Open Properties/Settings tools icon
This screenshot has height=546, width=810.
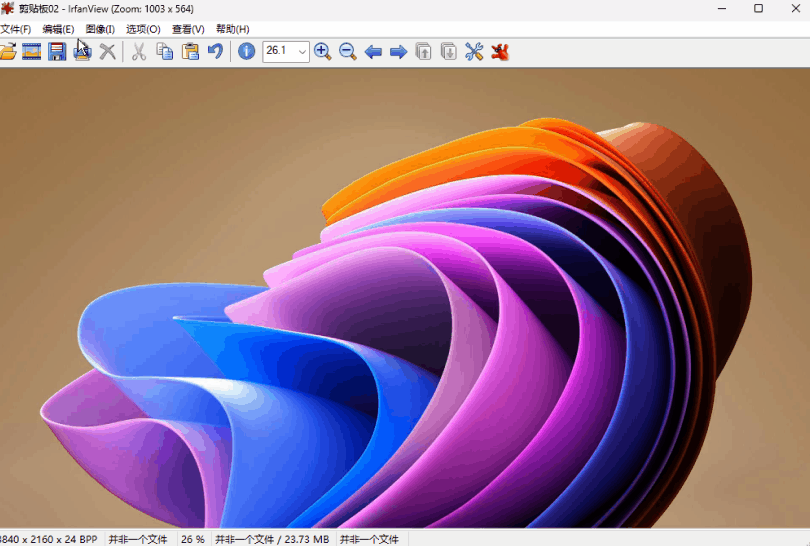click(474, 52)
